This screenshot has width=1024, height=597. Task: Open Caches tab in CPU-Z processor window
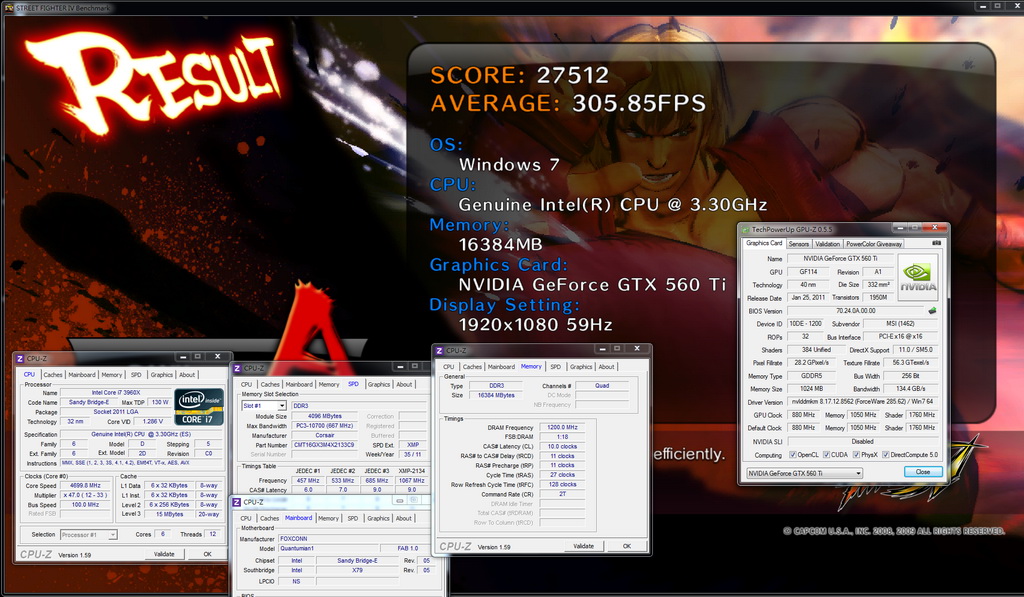pos(53,375)
